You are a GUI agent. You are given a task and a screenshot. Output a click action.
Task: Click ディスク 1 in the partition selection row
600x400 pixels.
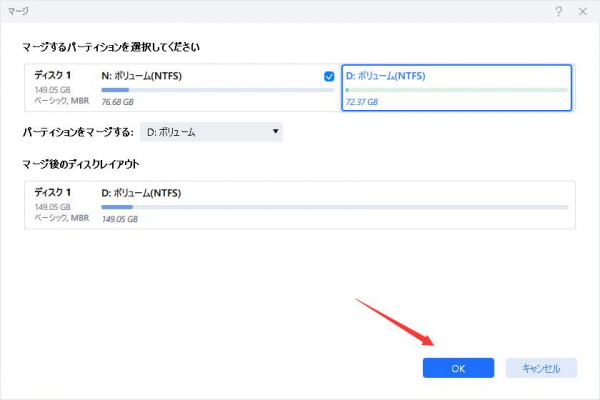point(53,76)
